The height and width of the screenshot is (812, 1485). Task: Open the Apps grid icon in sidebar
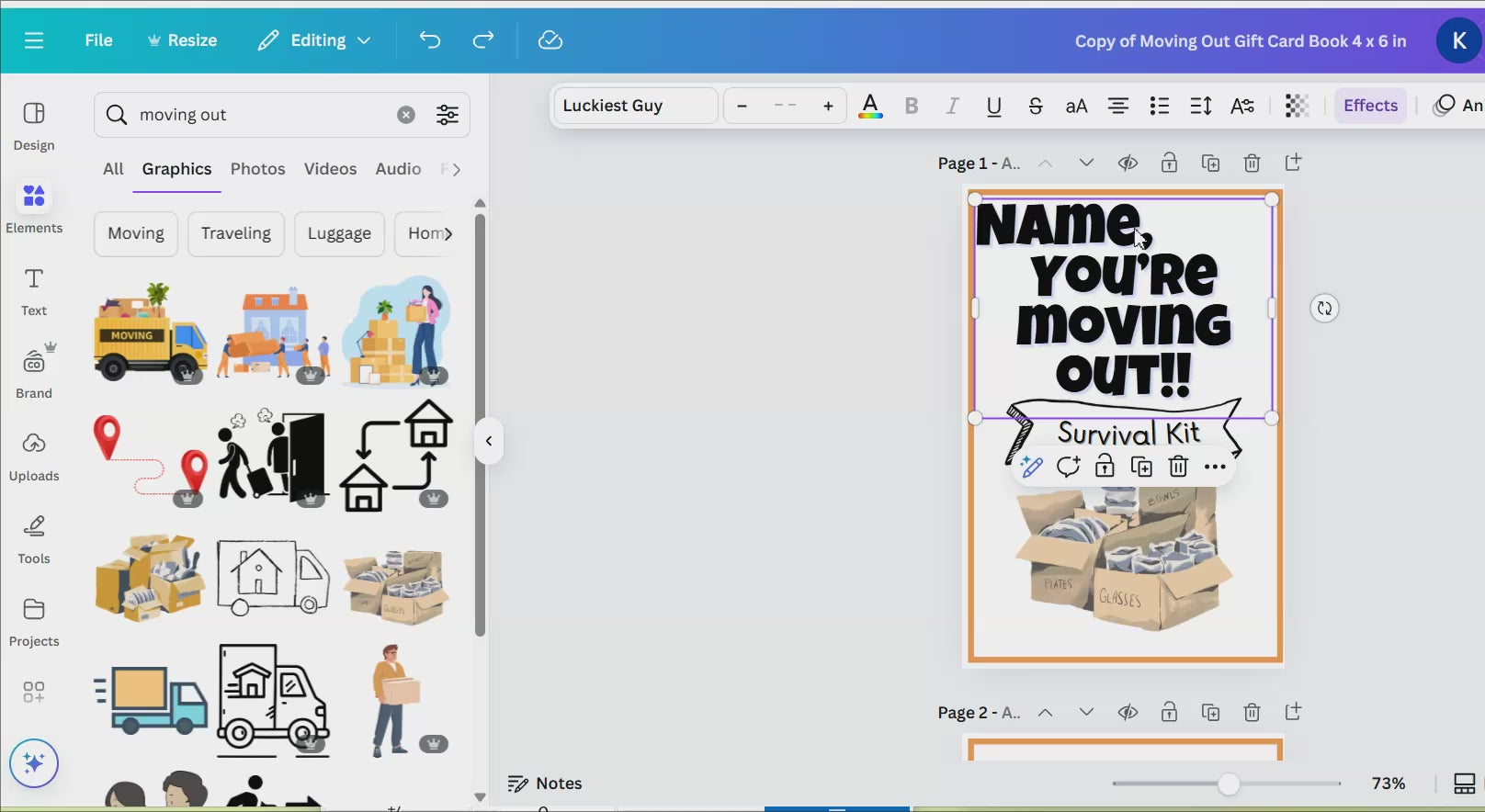(34, 692)
